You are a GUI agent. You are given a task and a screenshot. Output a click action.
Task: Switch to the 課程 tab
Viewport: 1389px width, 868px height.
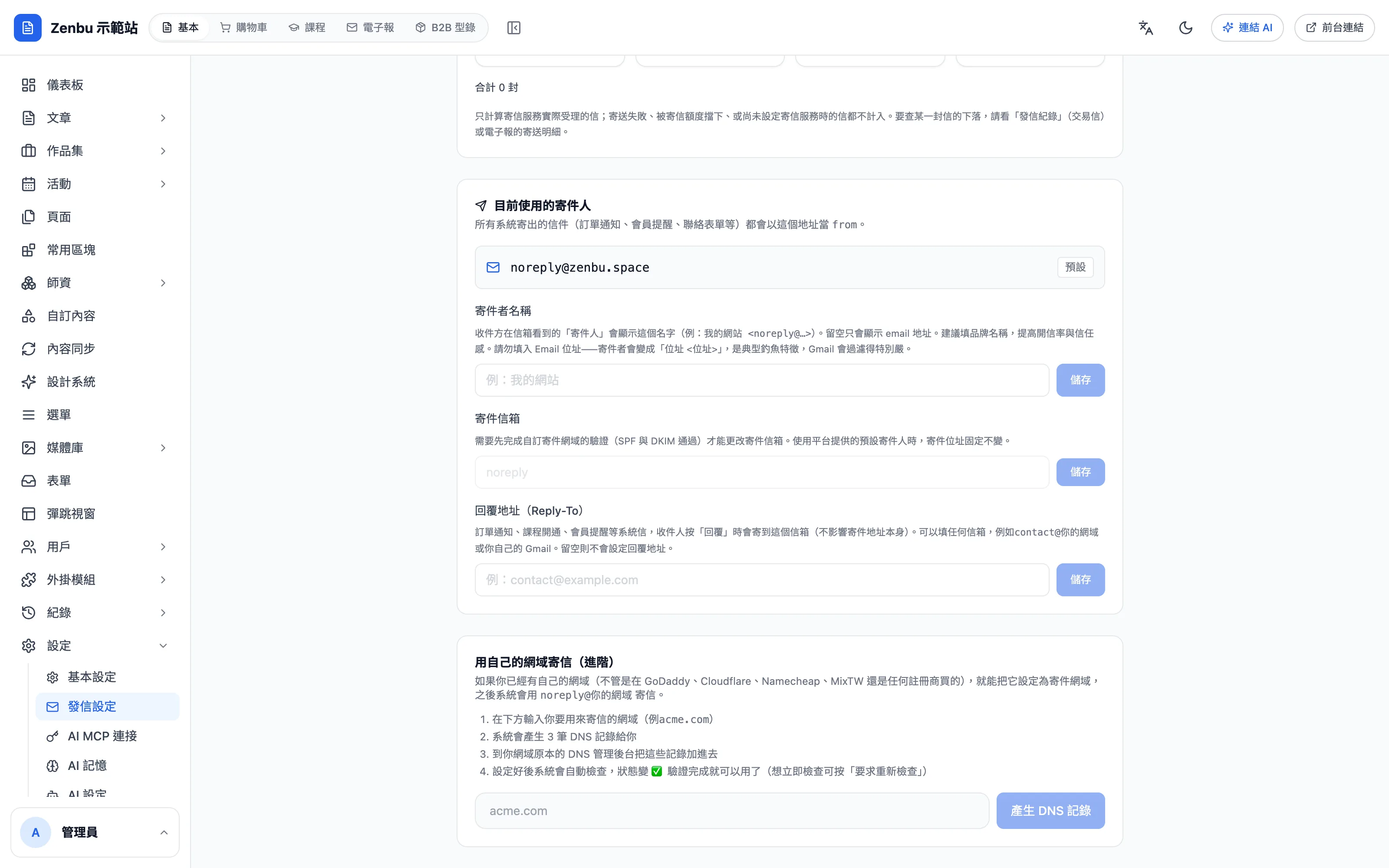point(307,27)
